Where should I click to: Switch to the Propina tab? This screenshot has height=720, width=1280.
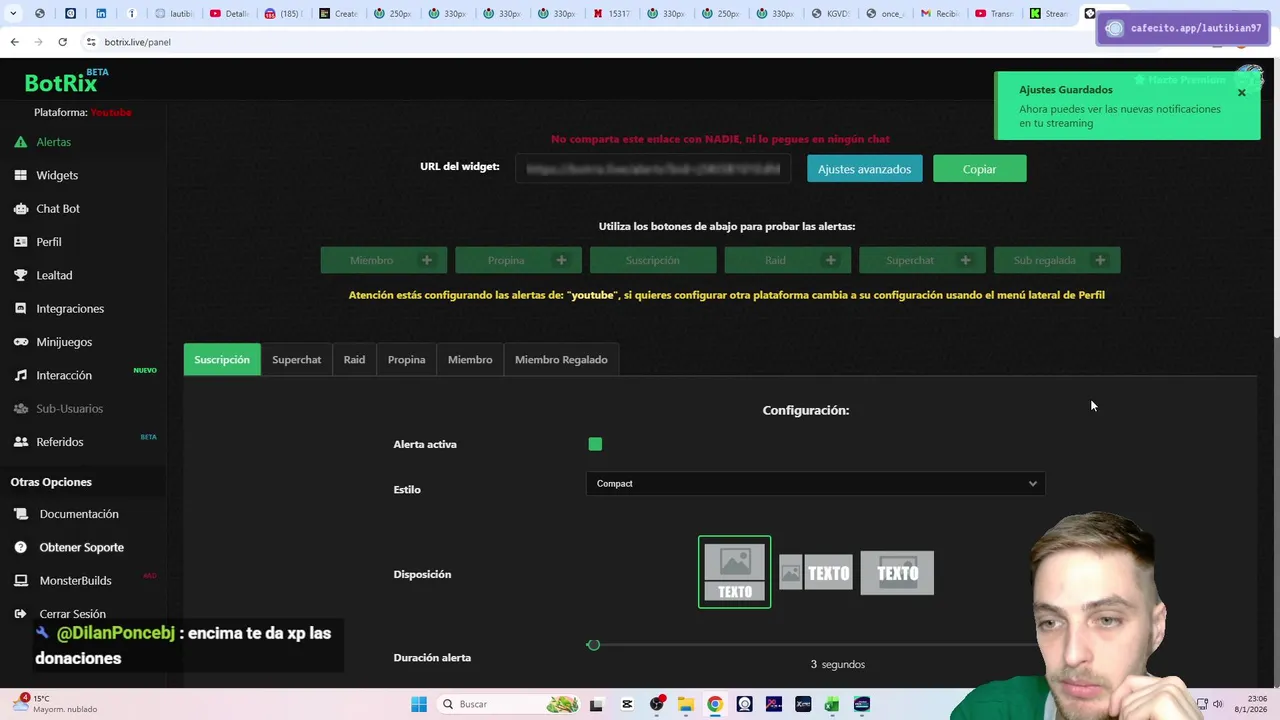point(406,360)
